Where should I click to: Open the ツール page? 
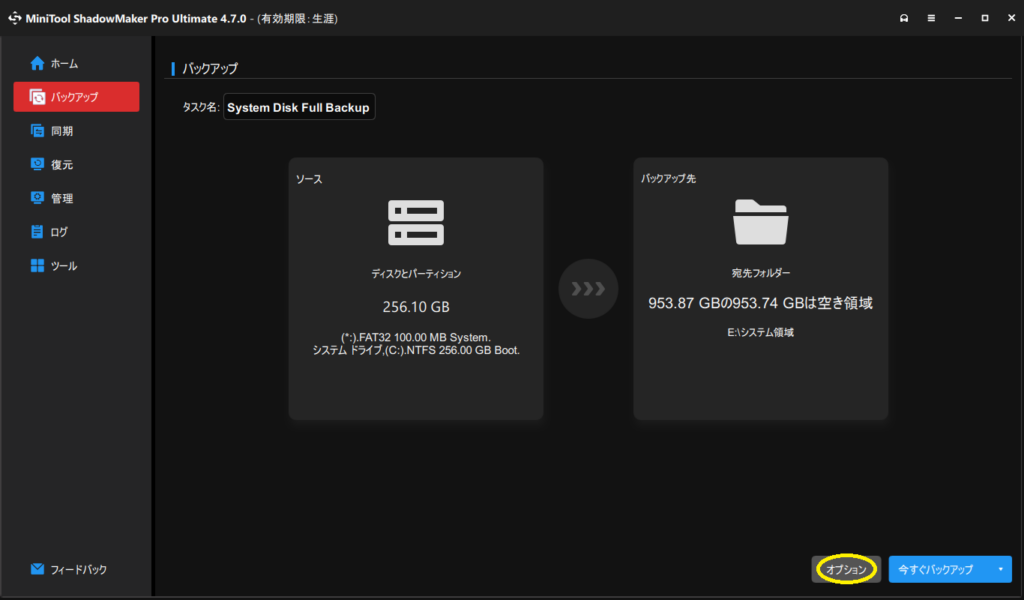76,266
